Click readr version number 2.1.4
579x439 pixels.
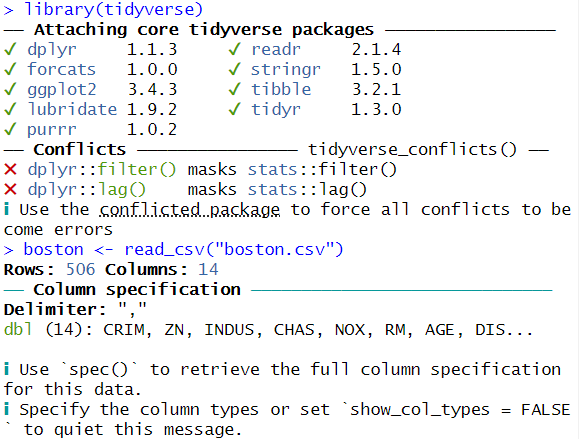click(376, 49)
